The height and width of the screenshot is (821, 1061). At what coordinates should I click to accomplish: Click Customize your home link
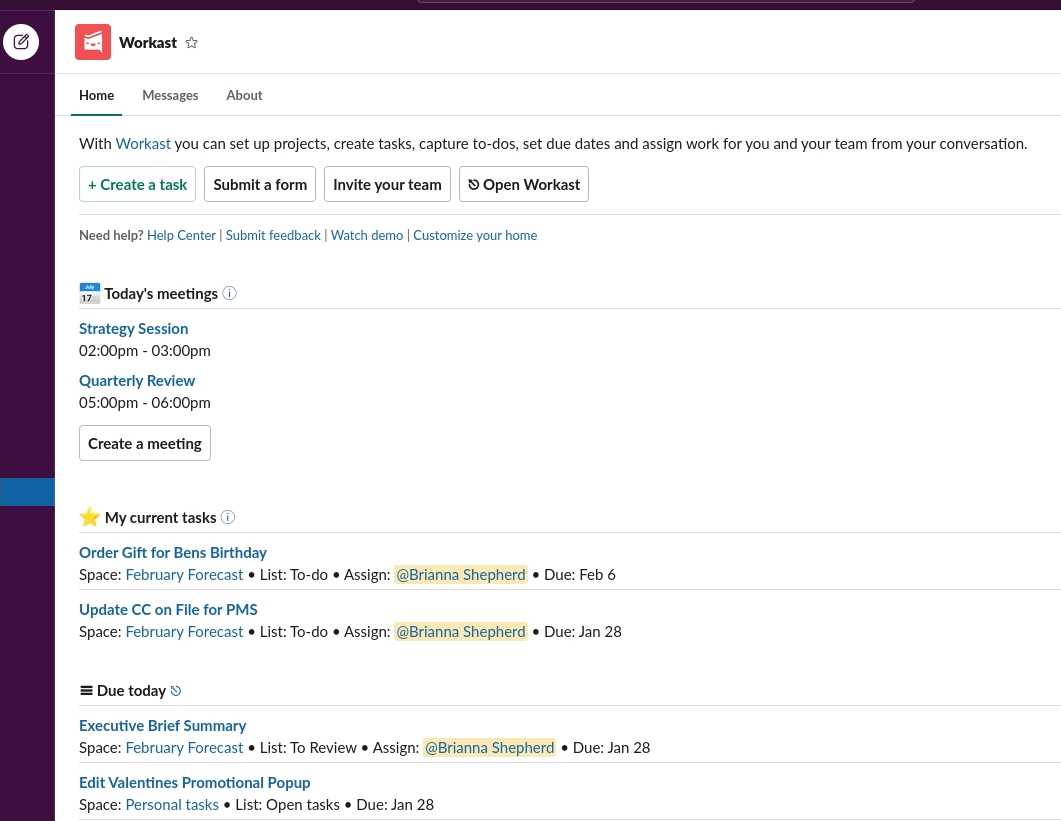pos(475,236)
